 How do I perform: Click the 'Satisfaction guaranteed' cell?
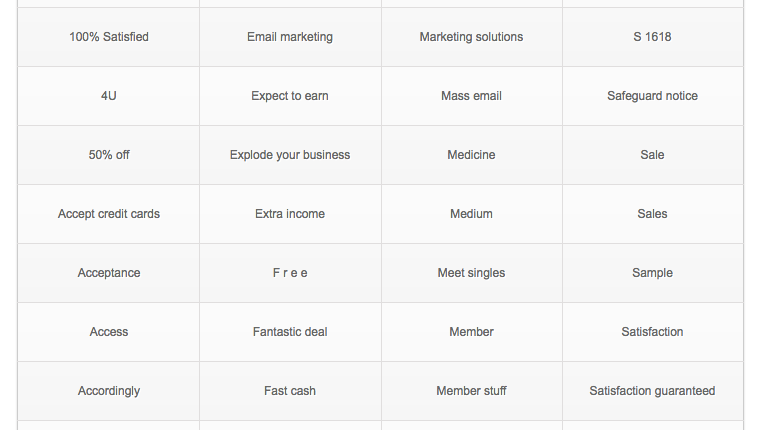coord(653,391)
